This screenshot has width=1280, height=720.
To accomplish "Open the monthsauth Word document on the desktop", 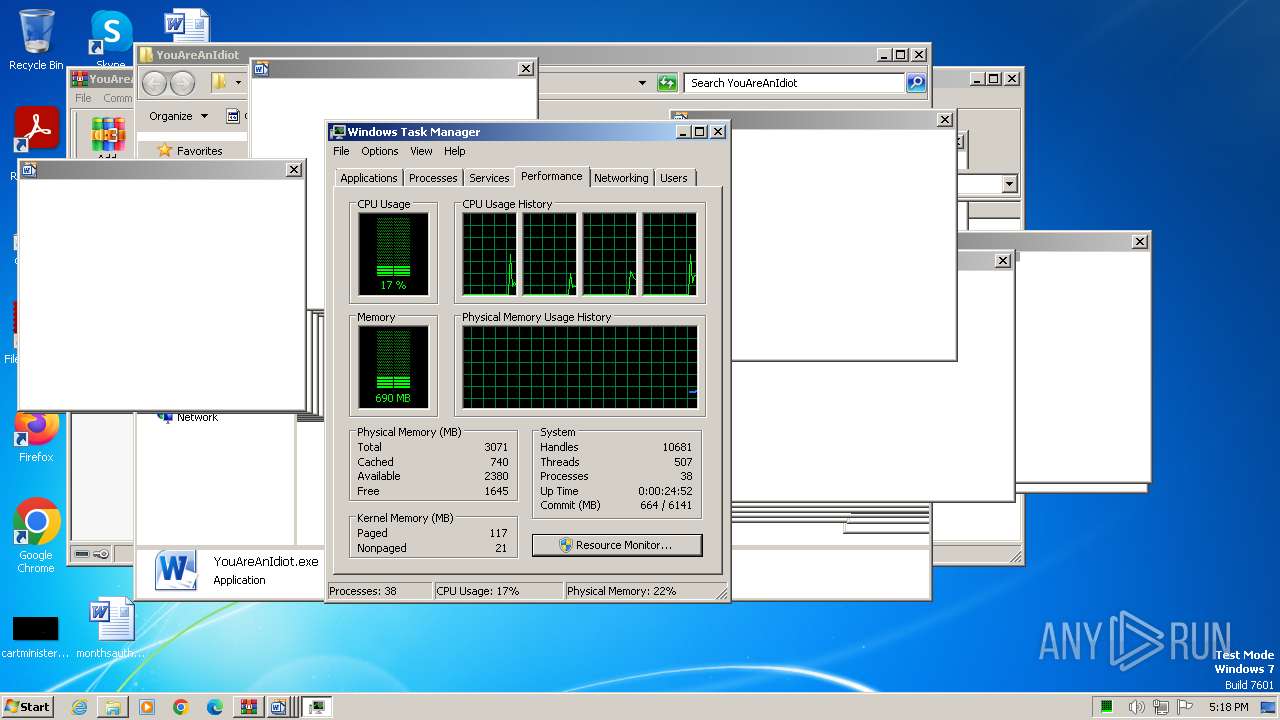I will click(110, 628).
